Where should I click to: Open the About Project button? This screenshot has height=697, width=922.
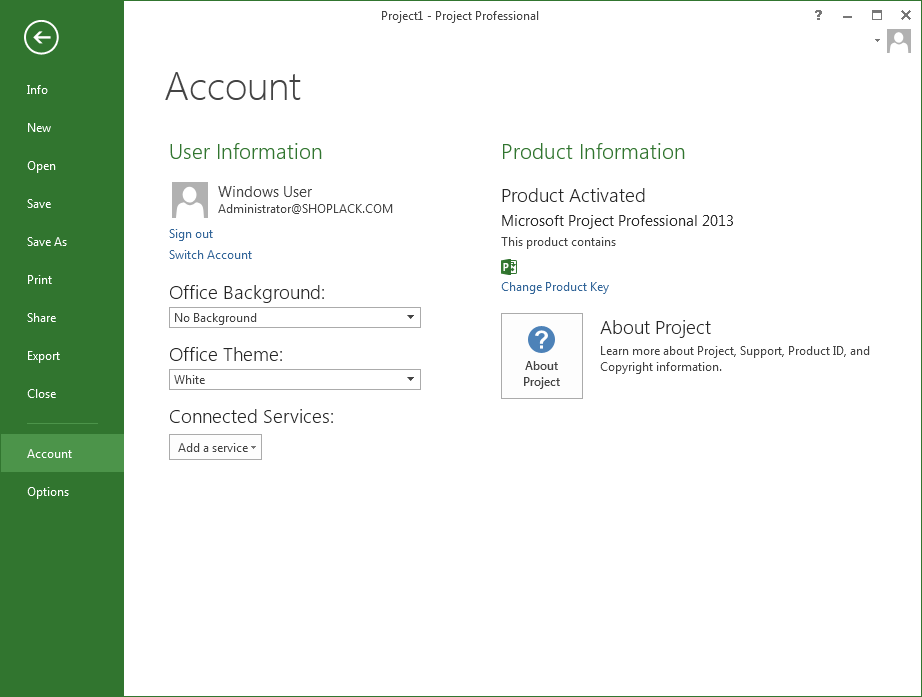tap(542, 356)
